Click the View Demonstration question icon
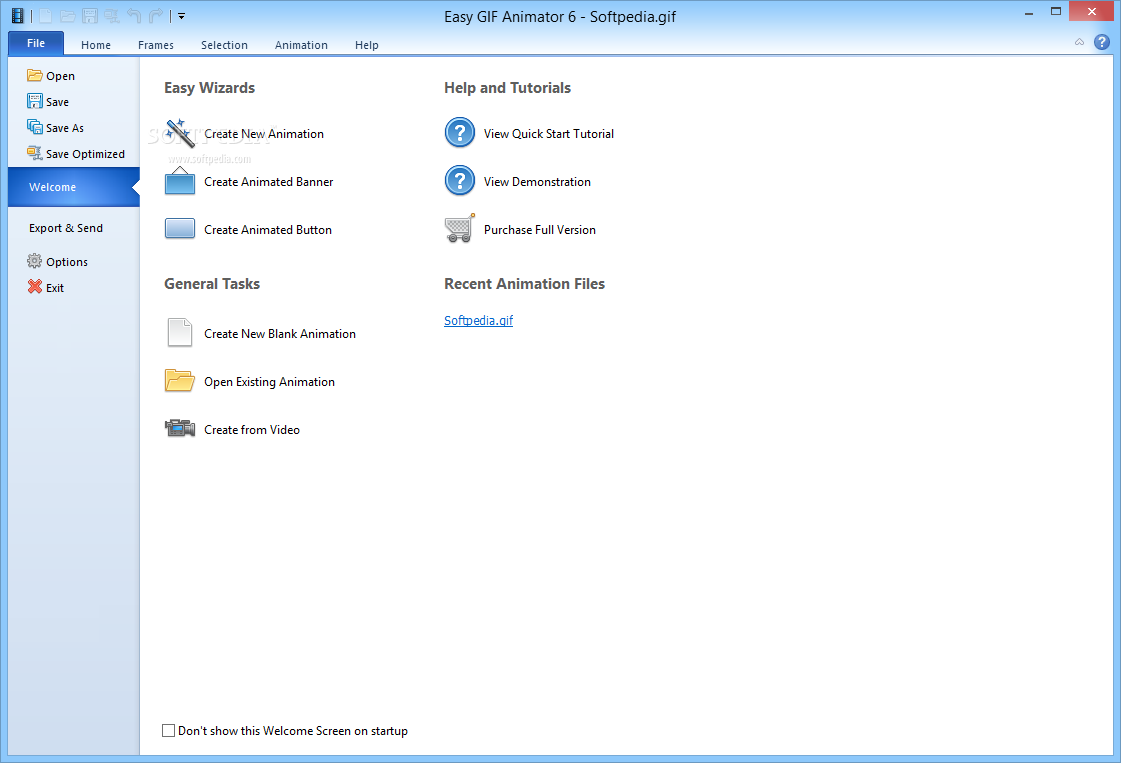 pyautogui.click(x=460, y=181)
